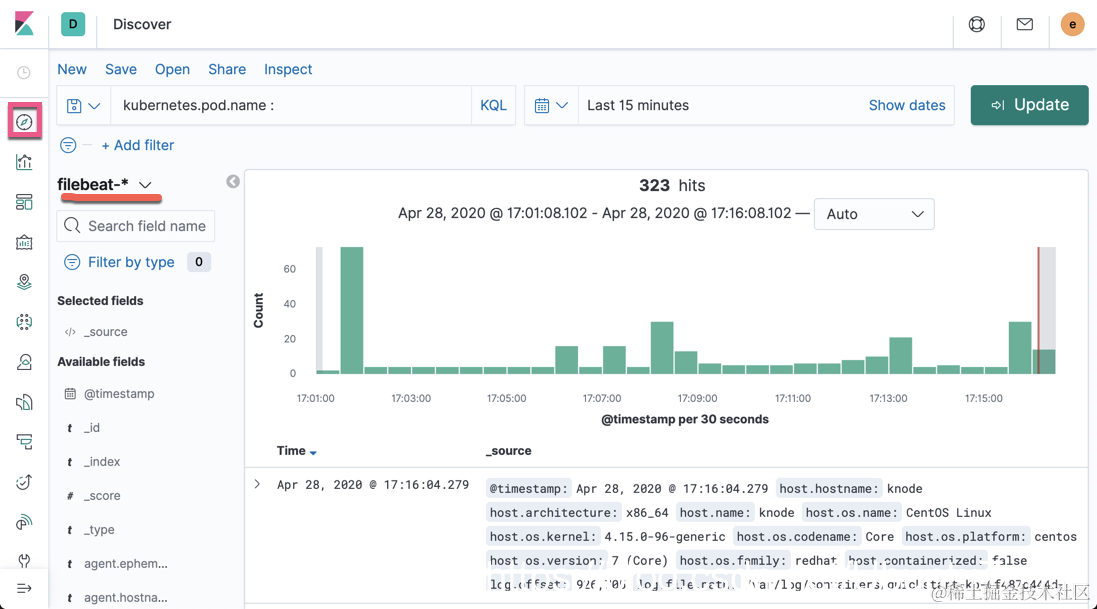The image size is (1097, 609).
Task: Open Logs icon in sidebar
Action: tap(24, 402)
